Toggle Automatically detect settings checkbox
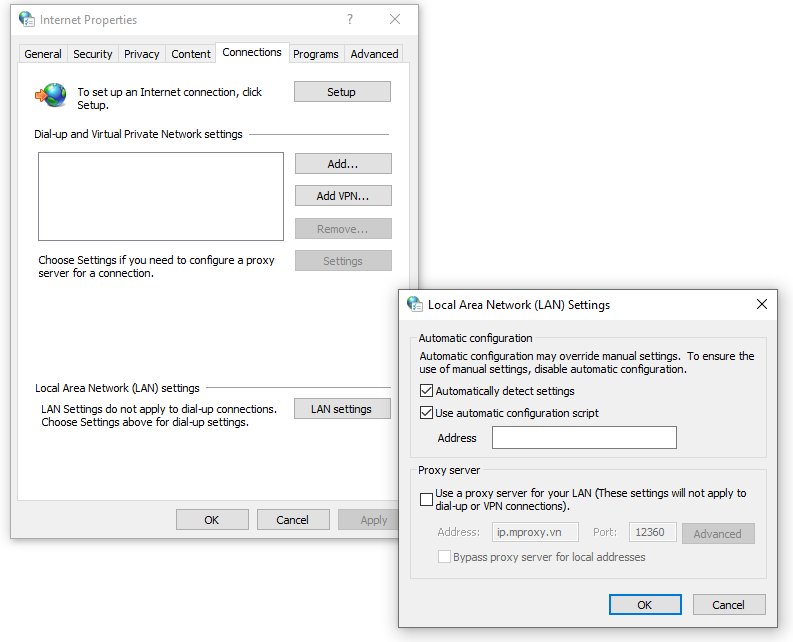 [426, 391]
